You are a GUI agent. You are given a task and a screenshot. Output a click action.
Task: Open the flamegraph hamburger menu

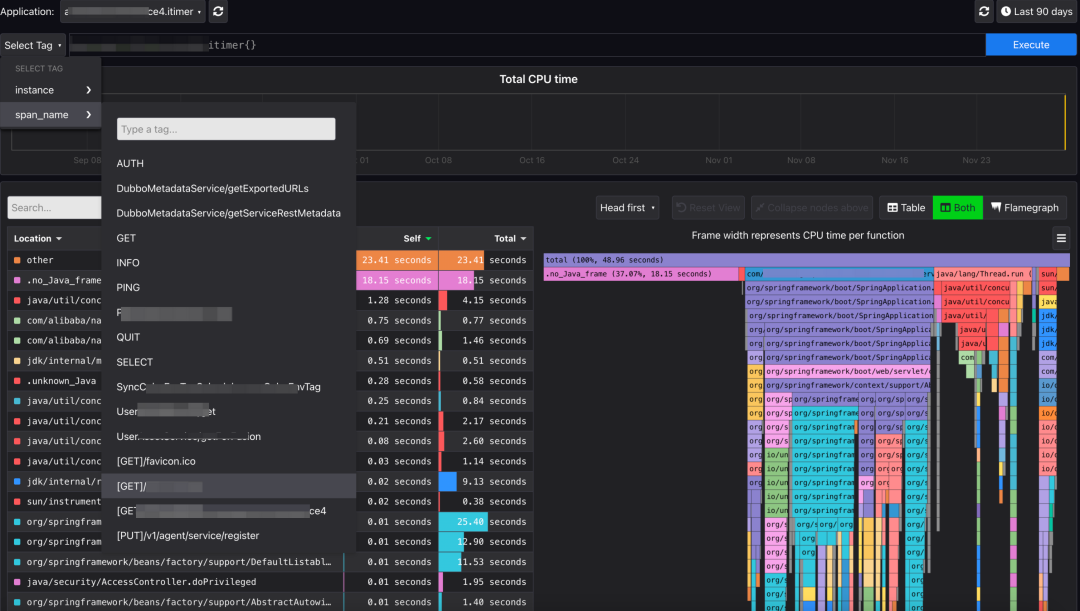(1061, 238)
